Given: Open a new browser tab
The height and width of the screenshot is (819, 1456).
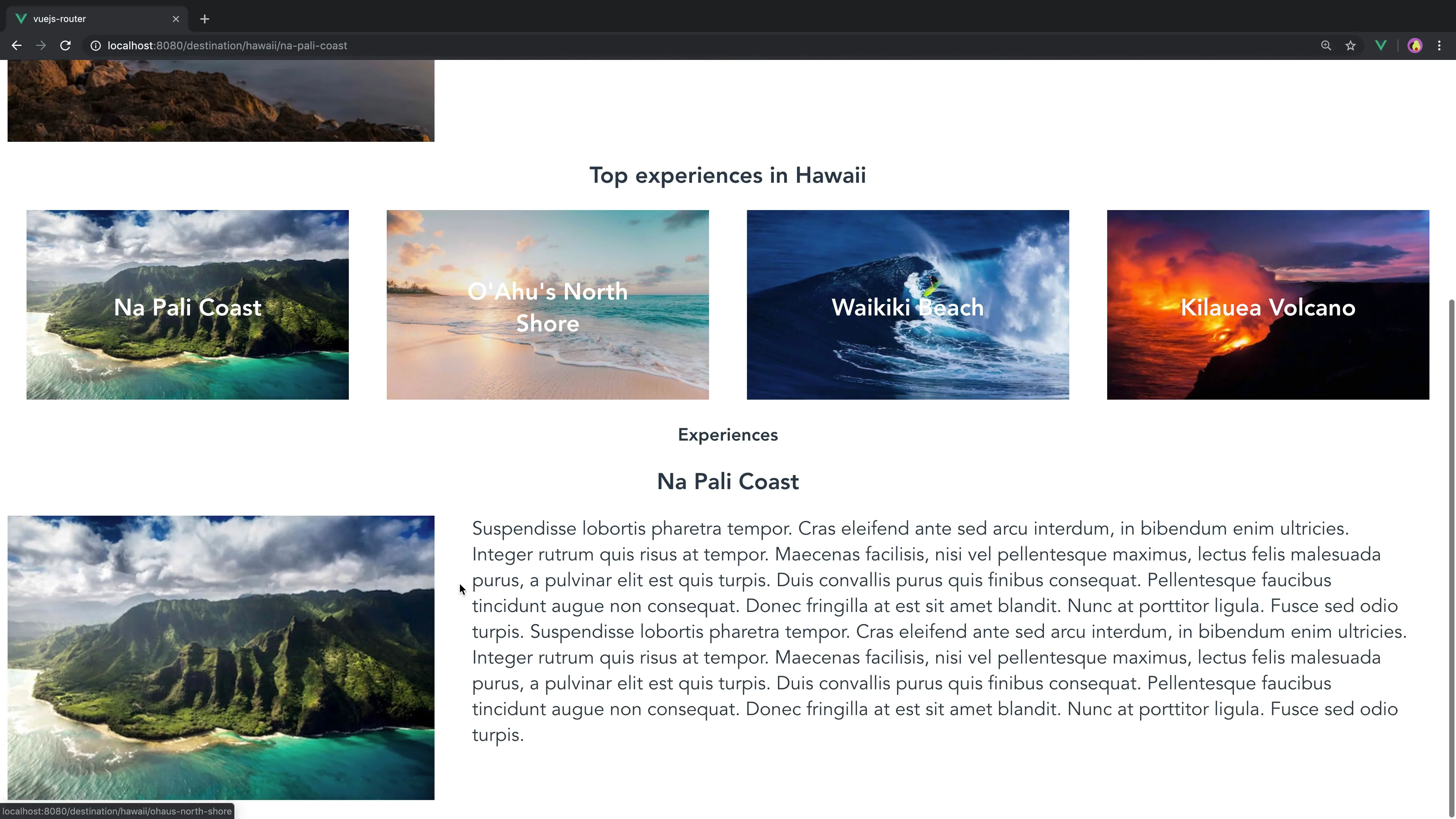Looking at the screenshot, I should click(x=205, y=19).
